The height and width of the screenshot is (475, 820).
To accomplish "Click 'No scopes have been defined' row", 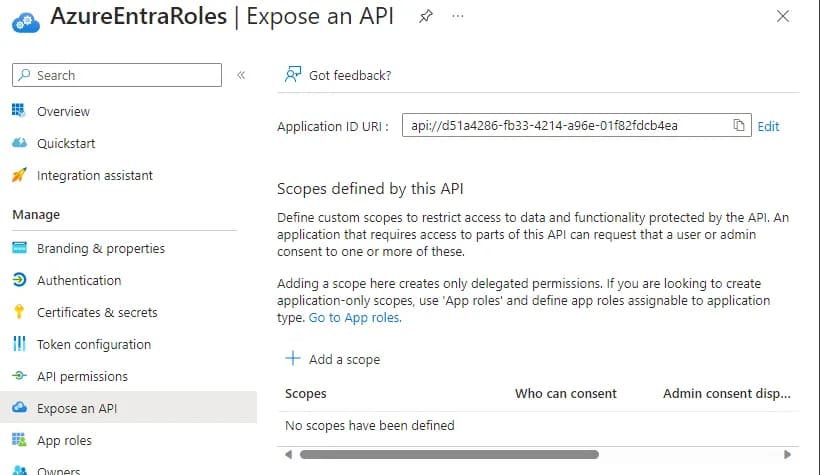I will pyautogui.click(x=538, y=425).
